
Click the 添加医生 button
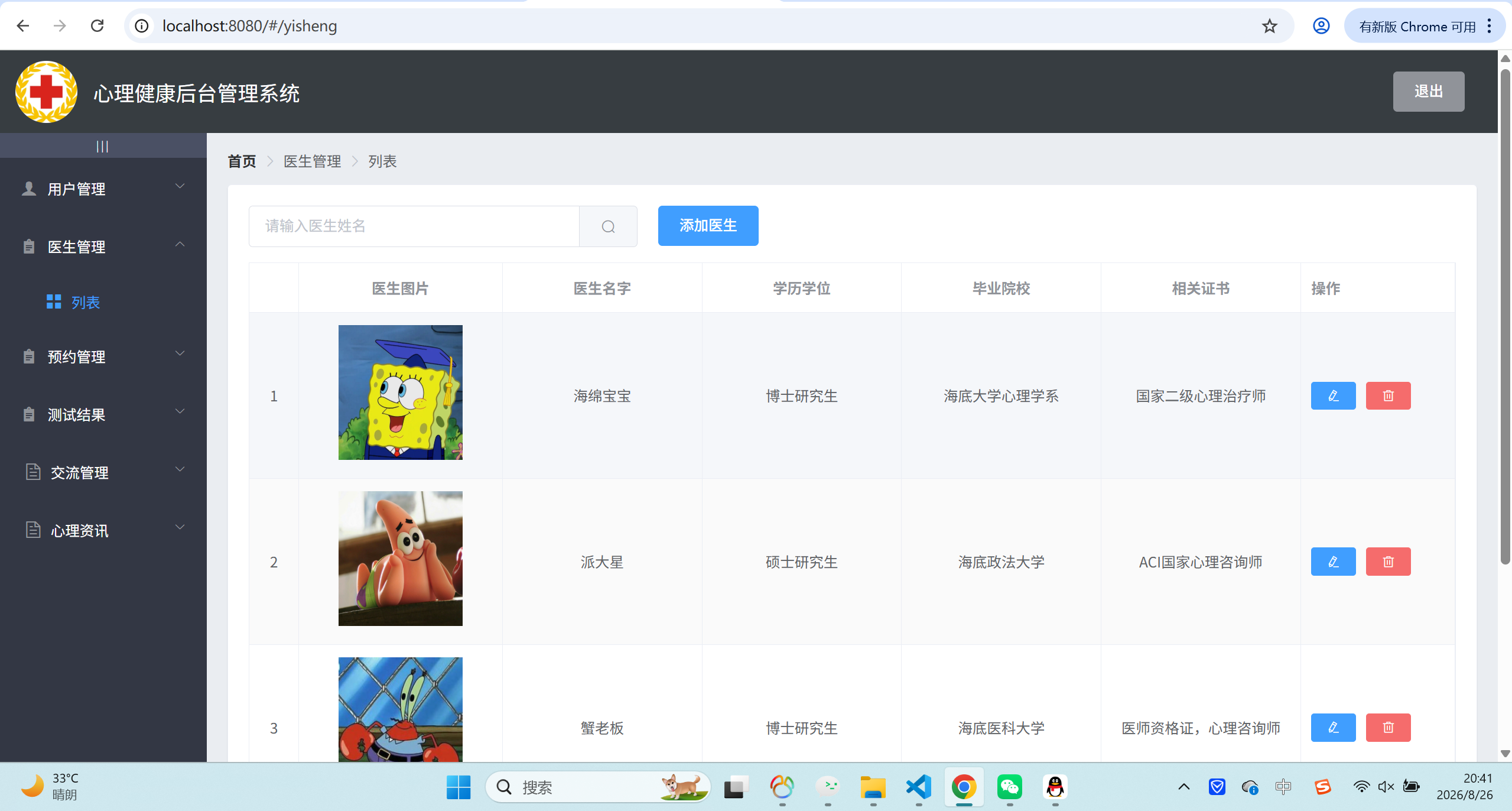[x=708, y=226]
